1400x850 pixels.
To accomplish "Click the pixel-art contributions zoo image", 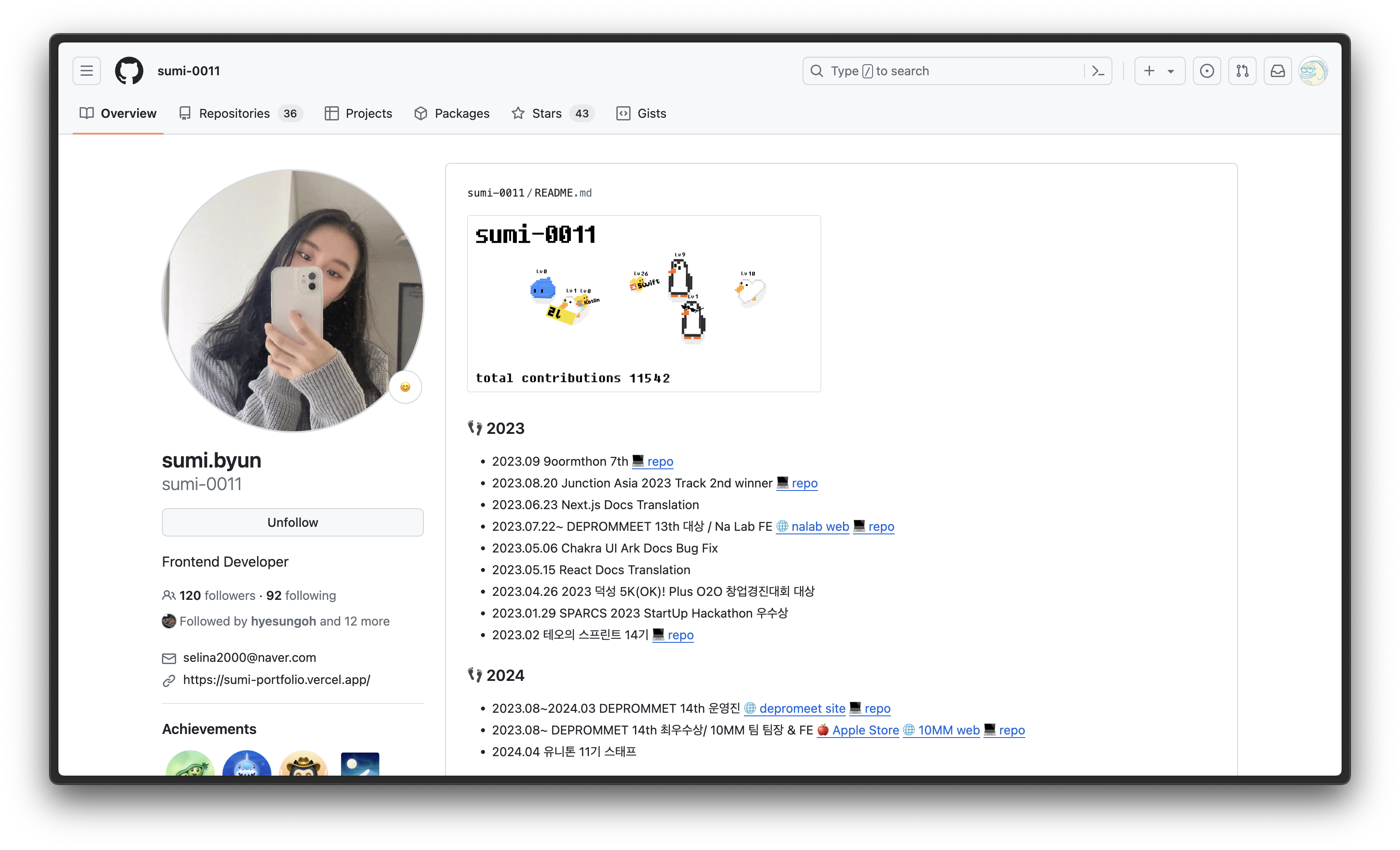I will (644, 304).
